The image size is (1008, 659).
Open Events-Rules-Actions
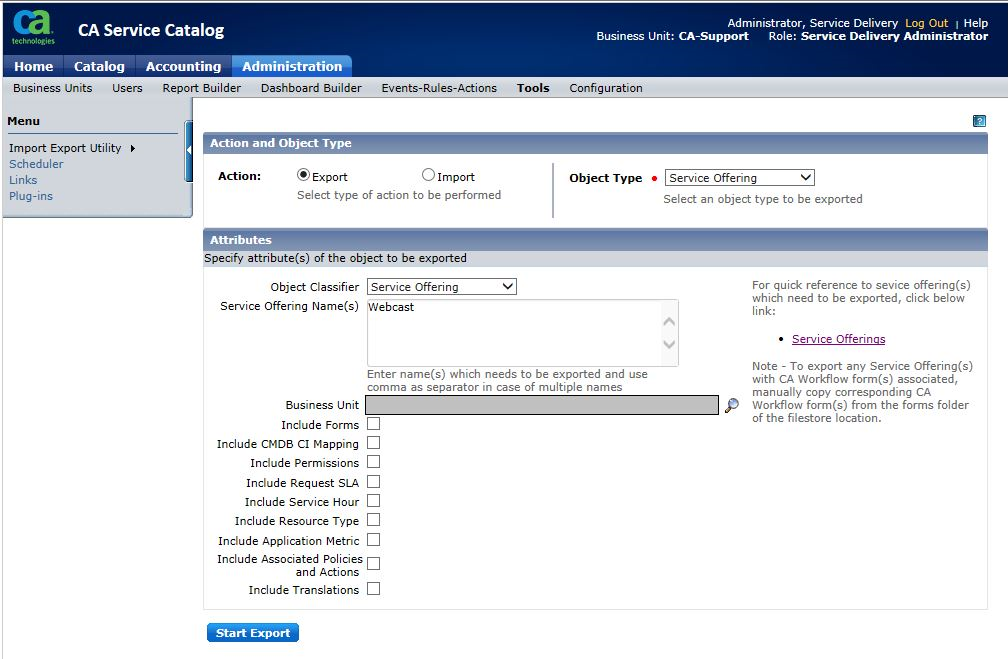point(439,88)
